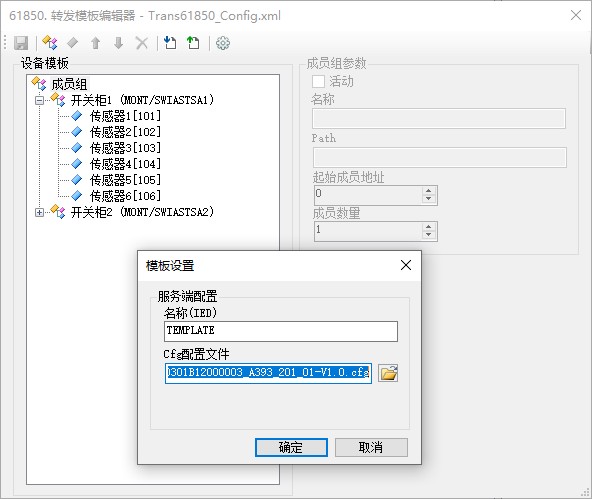Screen dimensions: 592x499
Task: Select the 成员组 root node
Action: [x=69, y=84]
